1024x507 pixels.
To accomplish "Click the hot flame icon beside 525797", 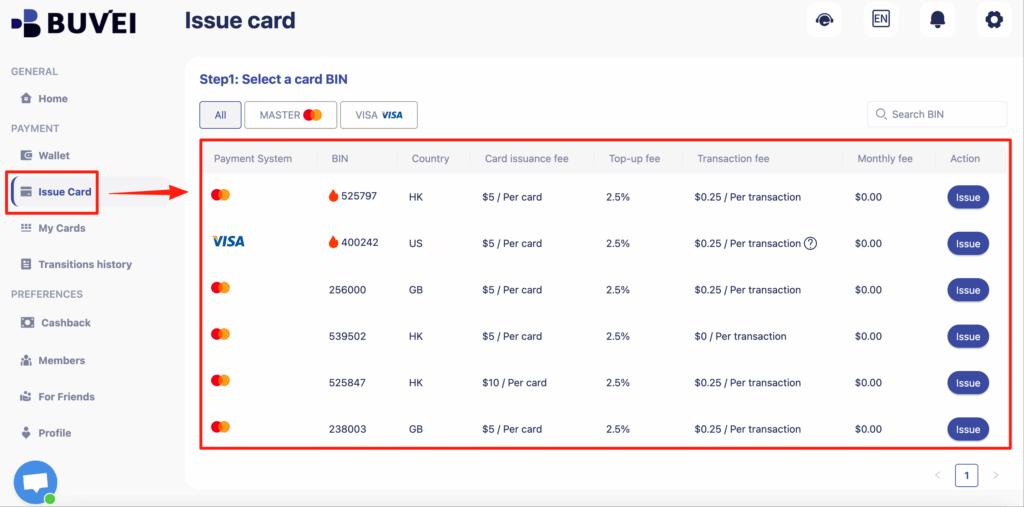I will (x=334, y=196).
